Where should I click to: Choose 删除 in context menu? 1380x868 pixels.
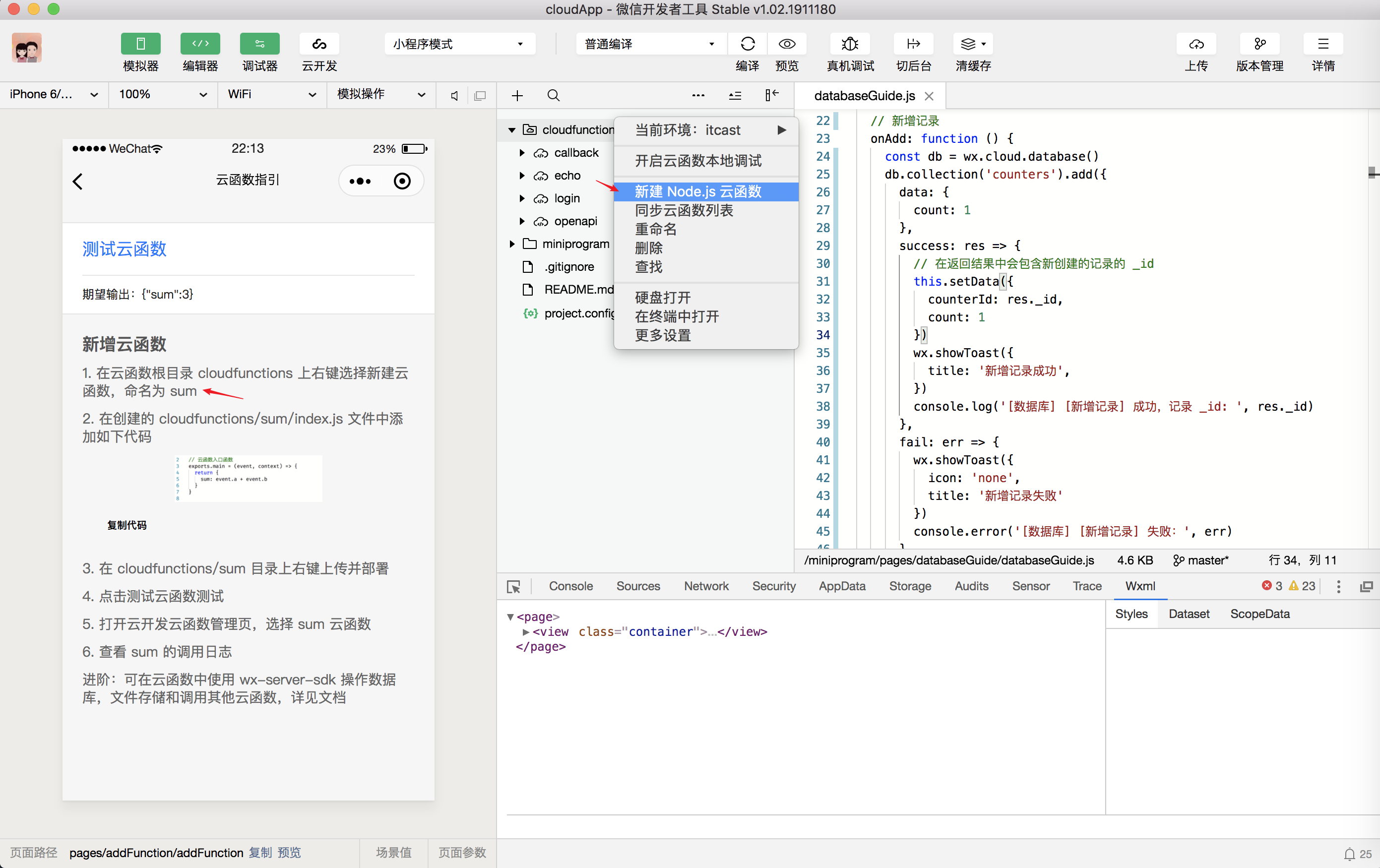tap(706, 248)
